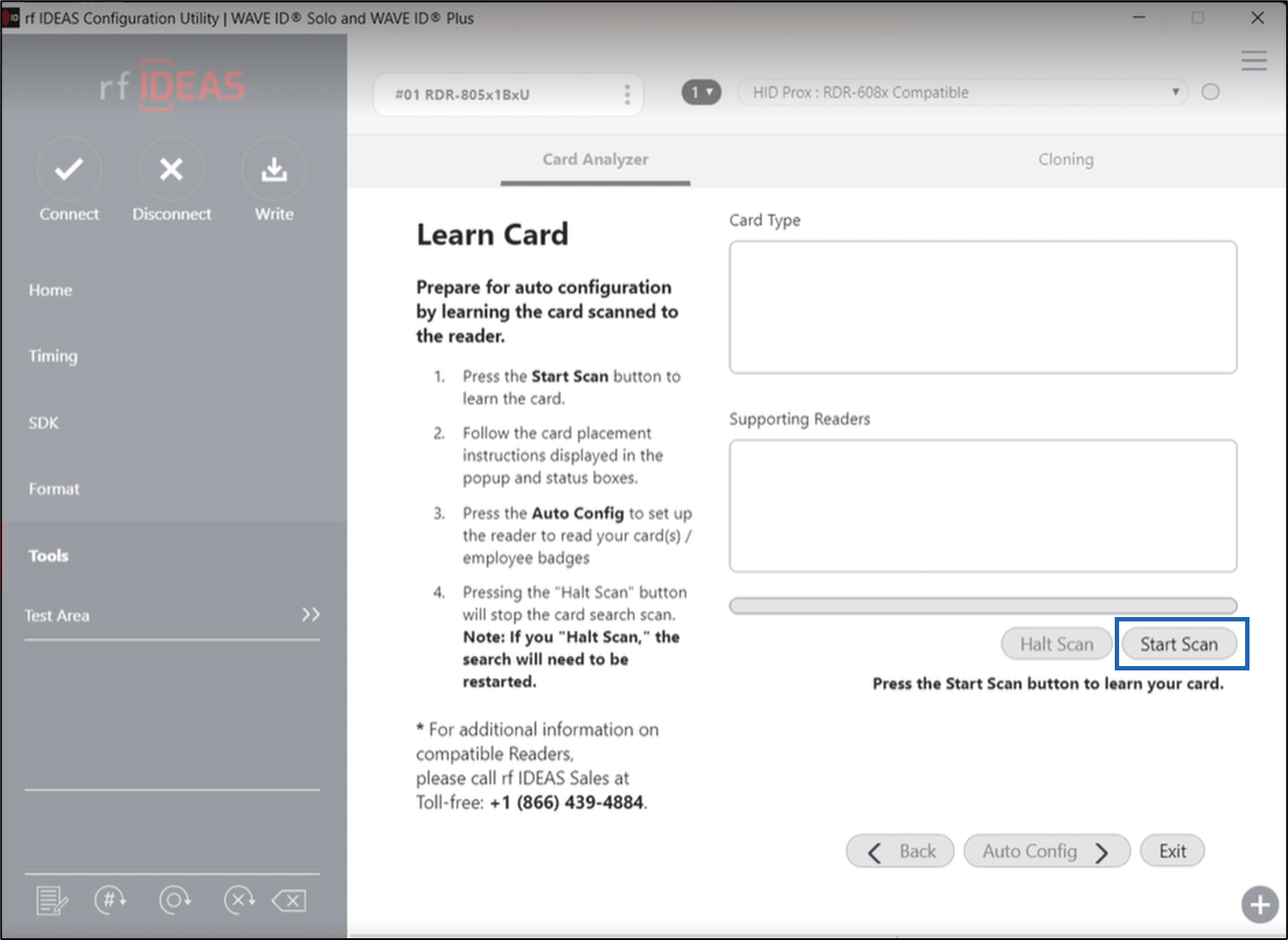Open the HID Prox card type dropdown
Screen dimensions: 1288x940
pos(962,92)
